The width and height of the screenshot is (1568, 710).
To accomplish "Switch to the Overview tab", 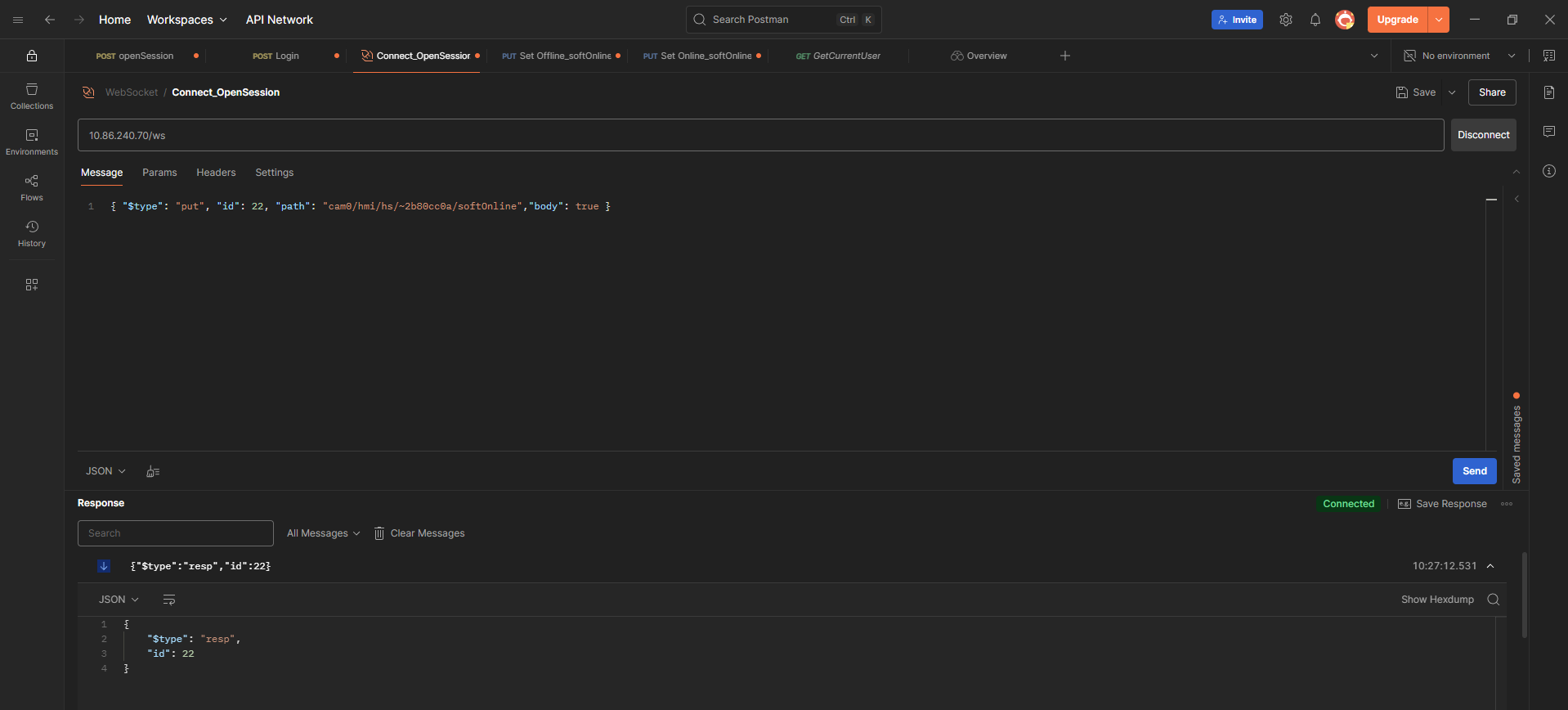I will pyautogui.click(x=979, y=56).
